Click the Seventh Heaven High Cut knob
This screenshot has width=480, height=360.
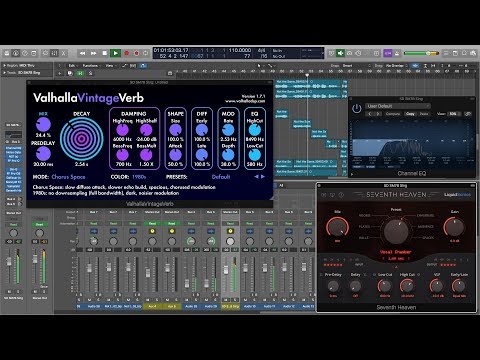407,286
